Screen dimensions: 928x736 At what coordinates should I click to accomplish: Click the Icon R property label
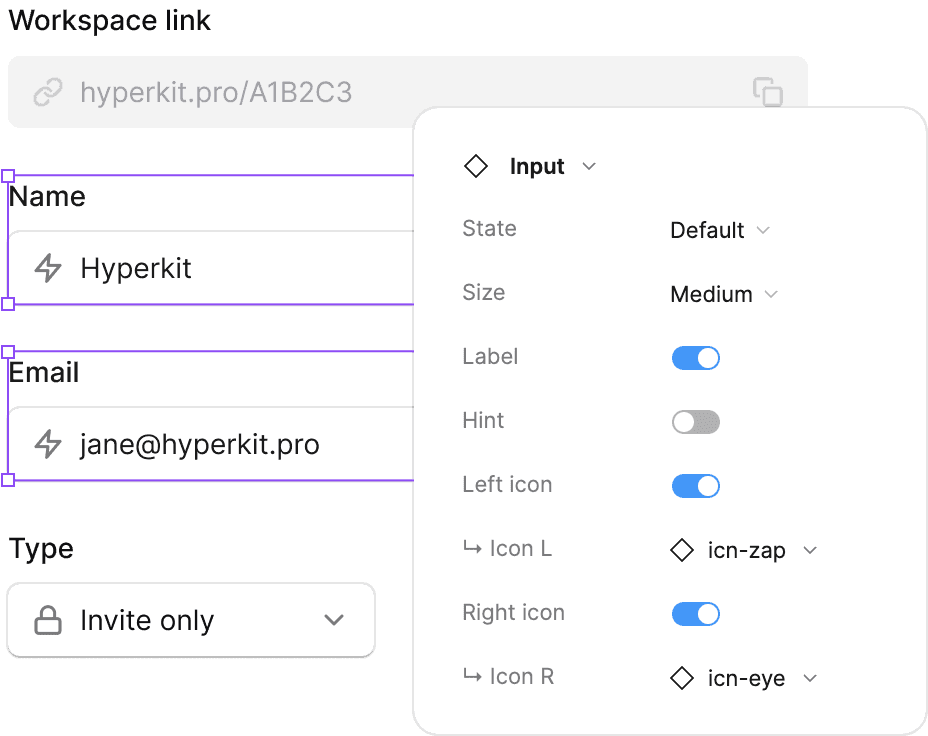[508, 676]
